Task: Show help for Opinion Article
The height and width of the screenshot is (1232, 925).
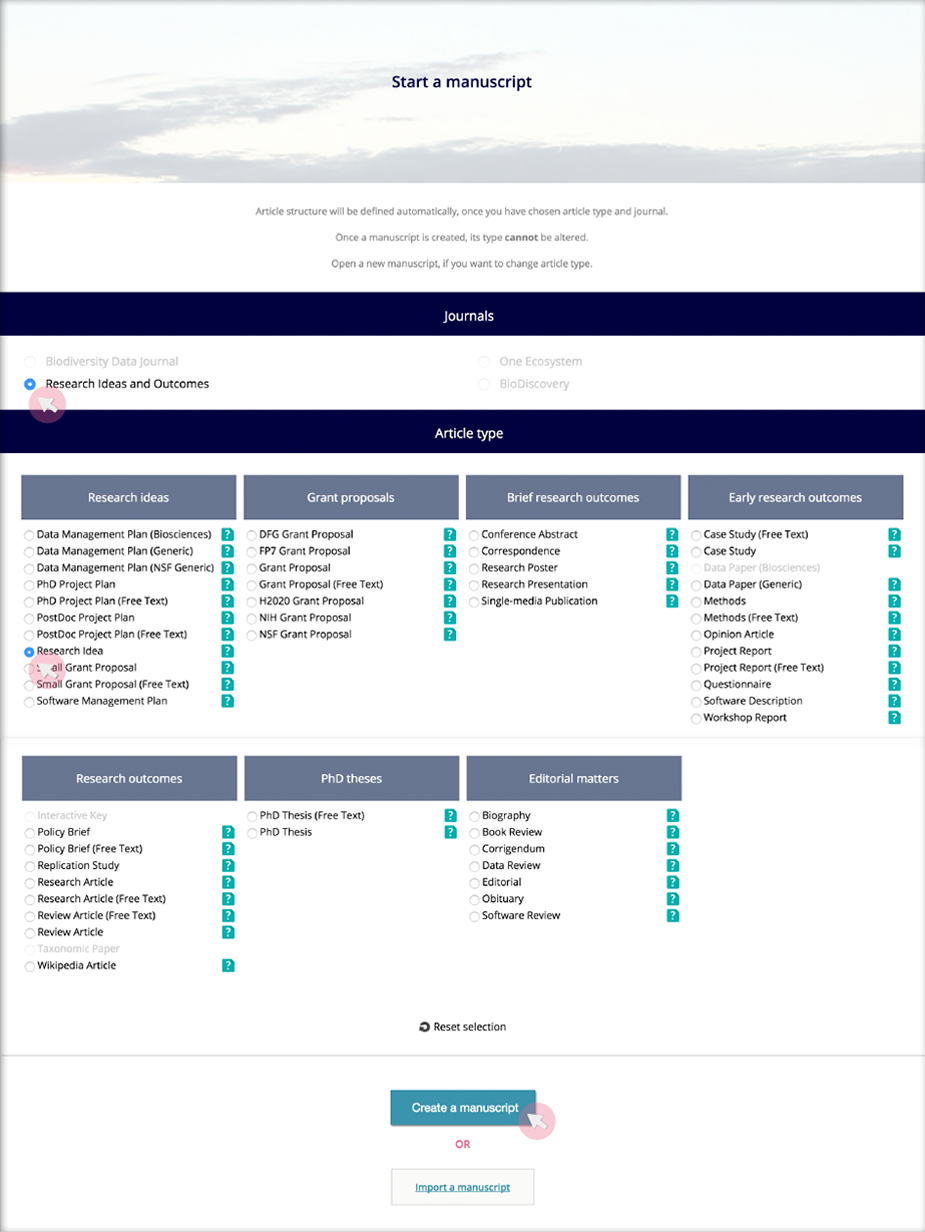Action: click(x=894, y=635)
